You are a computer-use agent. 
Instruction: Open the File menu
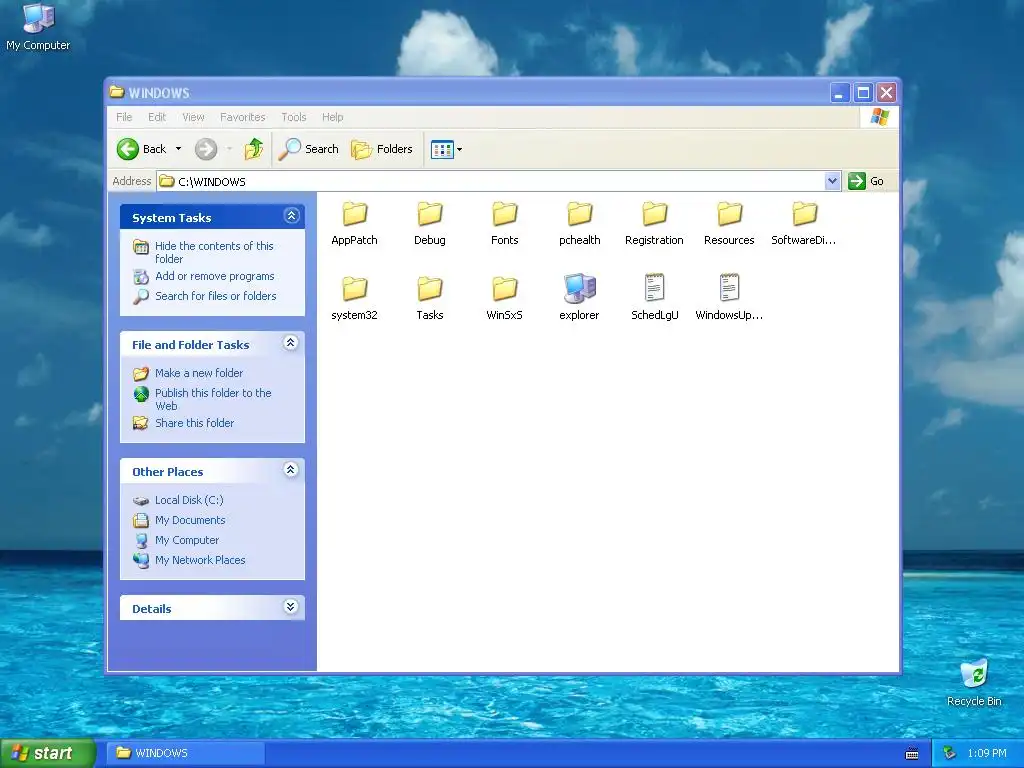(124, 117)
